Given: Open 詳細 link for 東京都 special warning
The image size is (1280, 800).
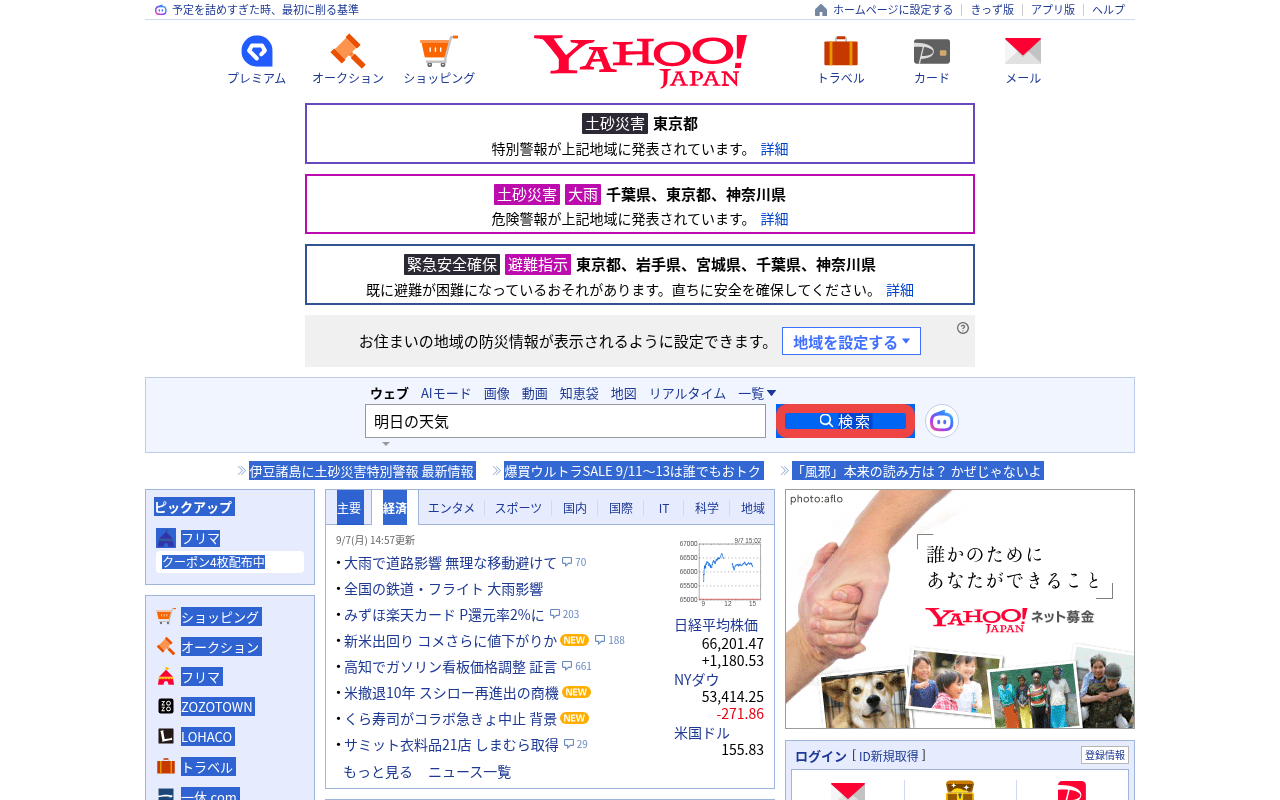Looking at the screenshot, I should pyautogui.click(x=774, y=149).
